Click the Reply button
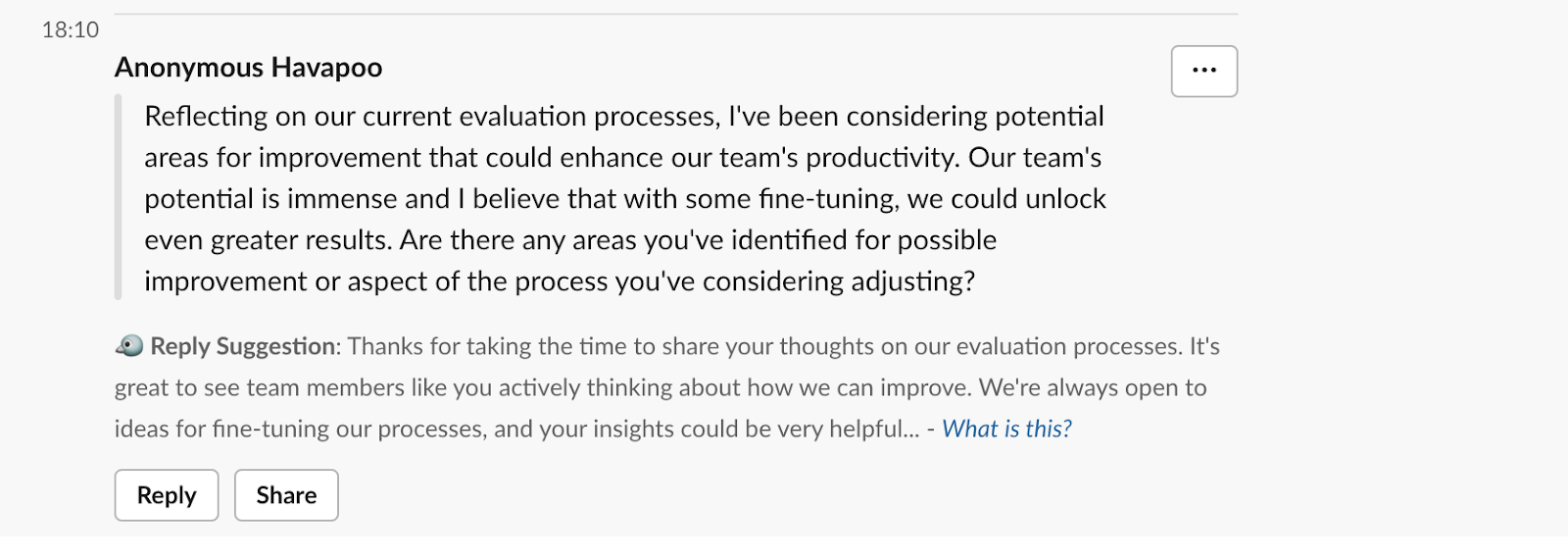Screen dimensions: 1568x559 pos(167,495)
